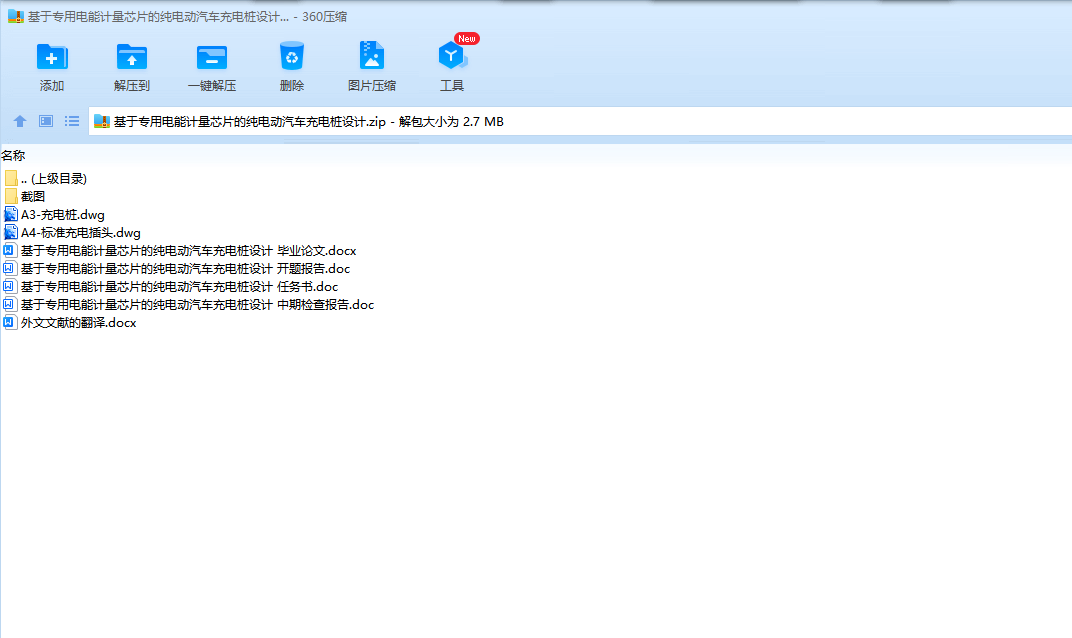The image size is (1072, 638).
Task: Click the 解压到 (Extract to) icon
Action: 132,57
